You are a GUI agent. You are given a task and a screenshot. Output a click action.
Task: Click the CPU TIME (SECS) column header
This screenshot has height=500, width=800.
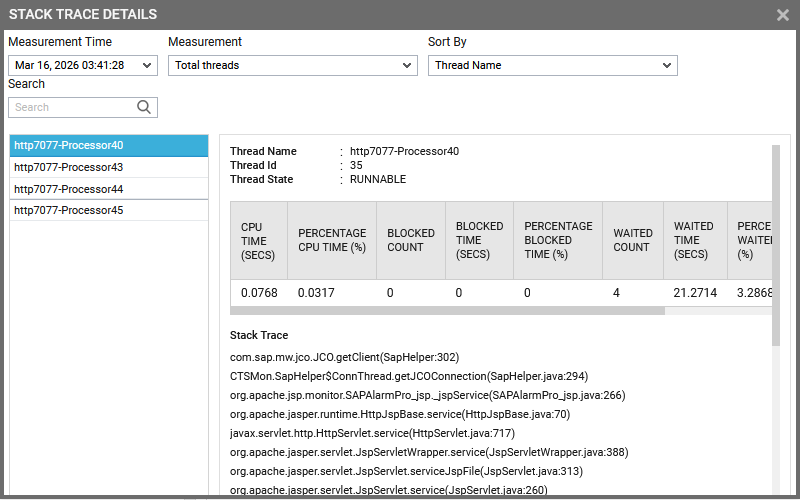(x=259, y=240)
